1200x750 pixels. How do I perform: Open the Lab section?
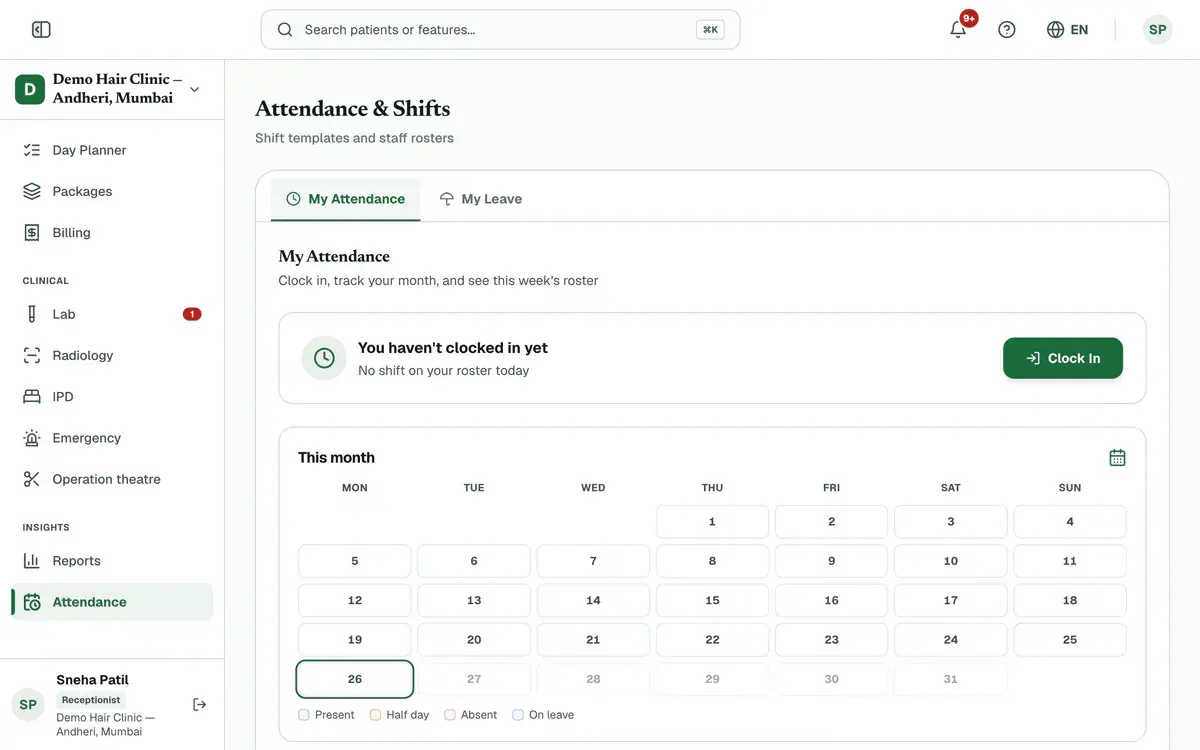pyautogui.click(x=112, y=314)
